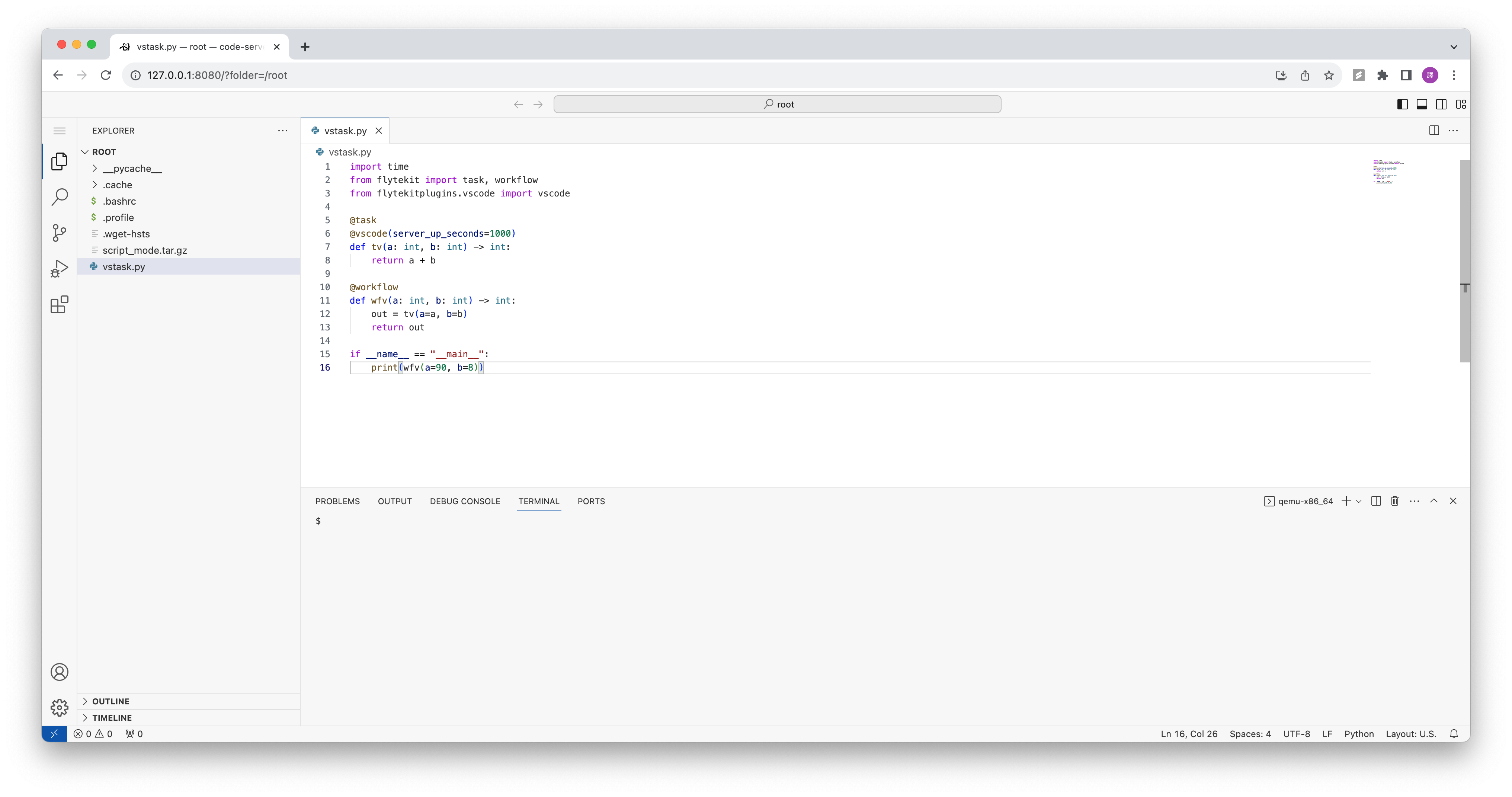Open .wget-hsts file in explorer
The width and height of the screenshot is (1512, 797).
[188, 234]
